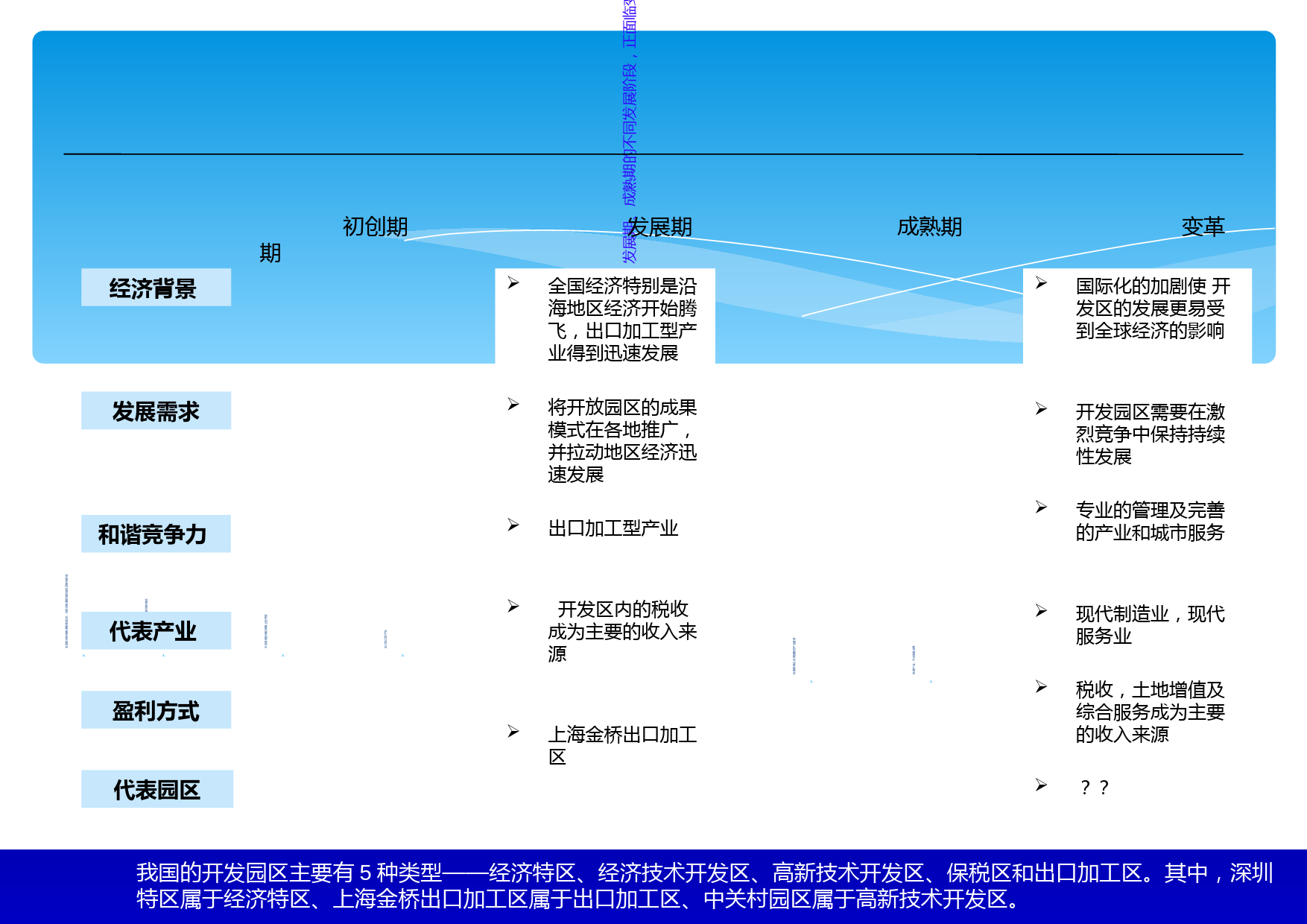Screen dimensions: 1307x924
Task: Click the text 专业的管理及完善的产业和城市服务
Action: pos(1150,522)
